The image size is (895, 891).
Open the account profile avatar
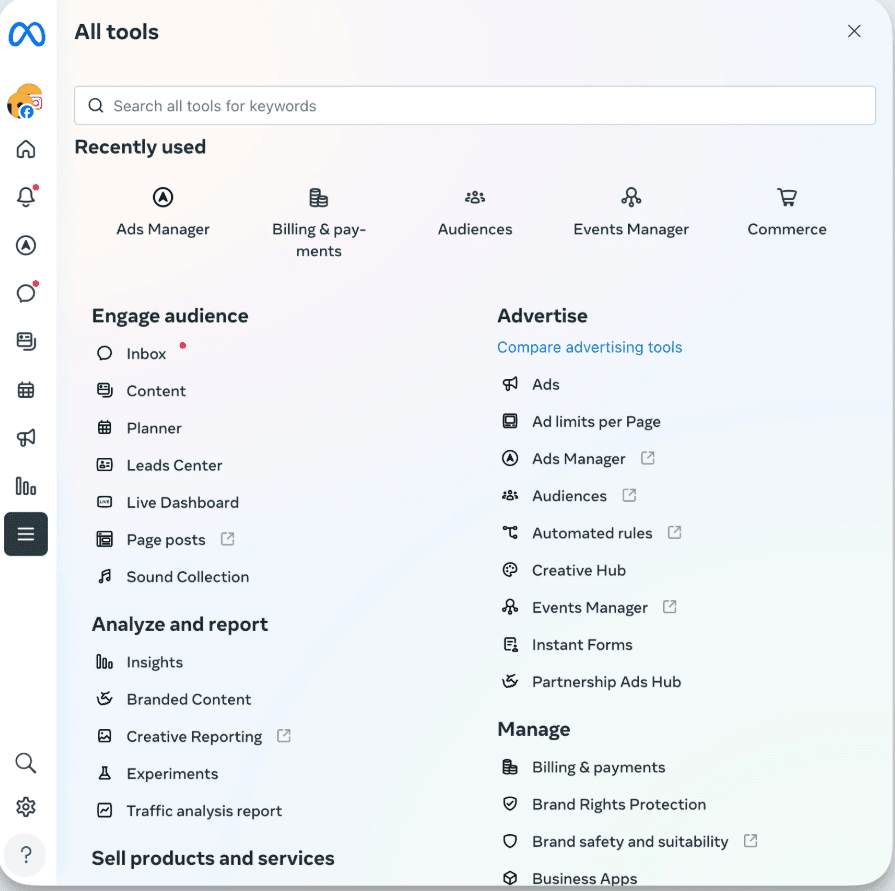pos(25,101)
